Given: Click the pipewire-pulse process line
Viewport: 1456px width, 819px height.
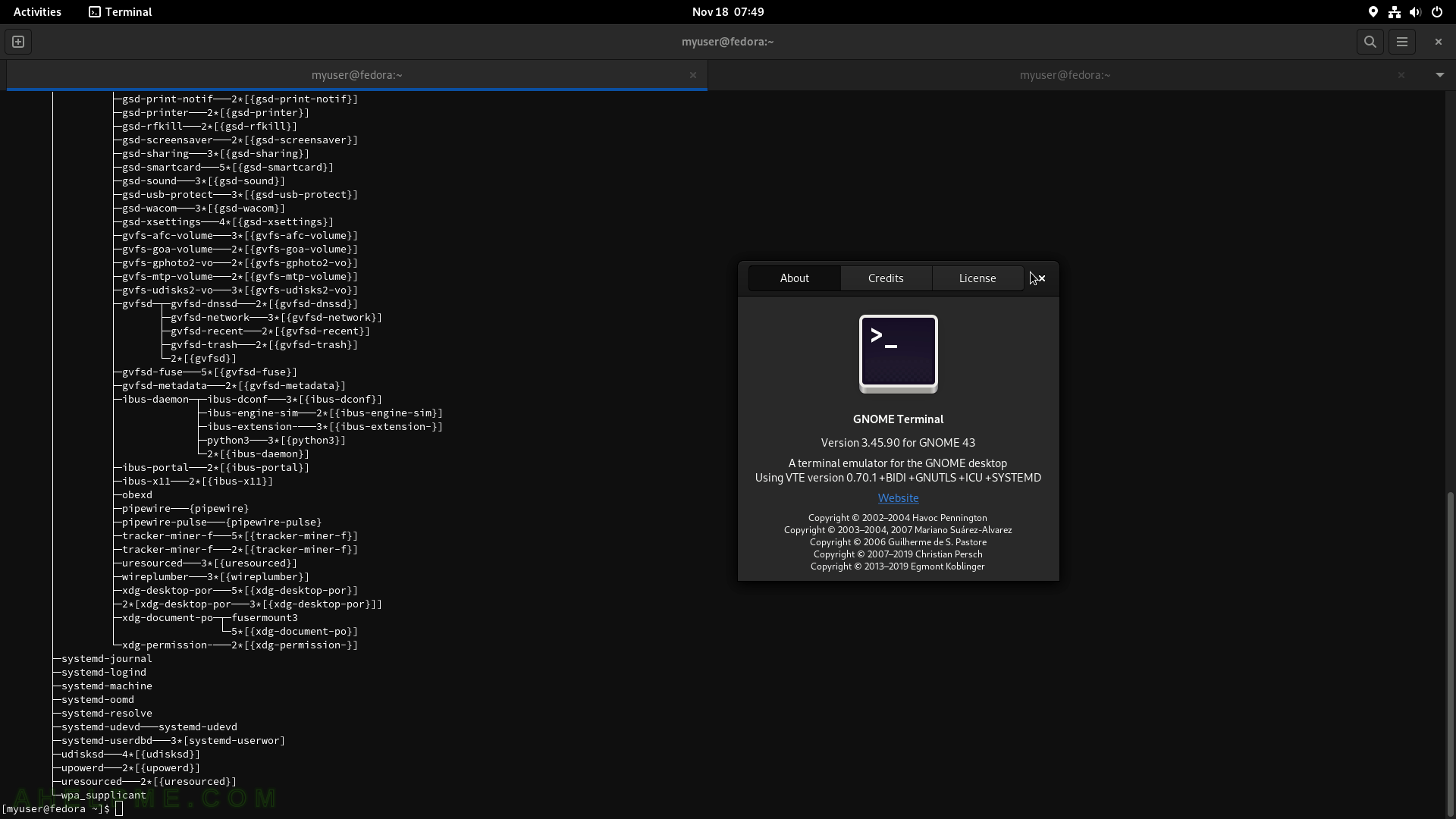Looking at the screenshot, I should coord(221,522).
